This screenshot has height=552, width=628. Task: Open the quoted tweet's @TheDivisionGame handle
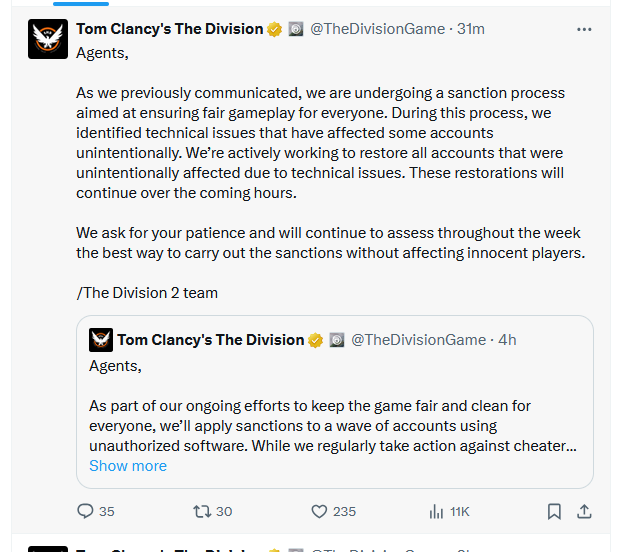pos(419,340)
